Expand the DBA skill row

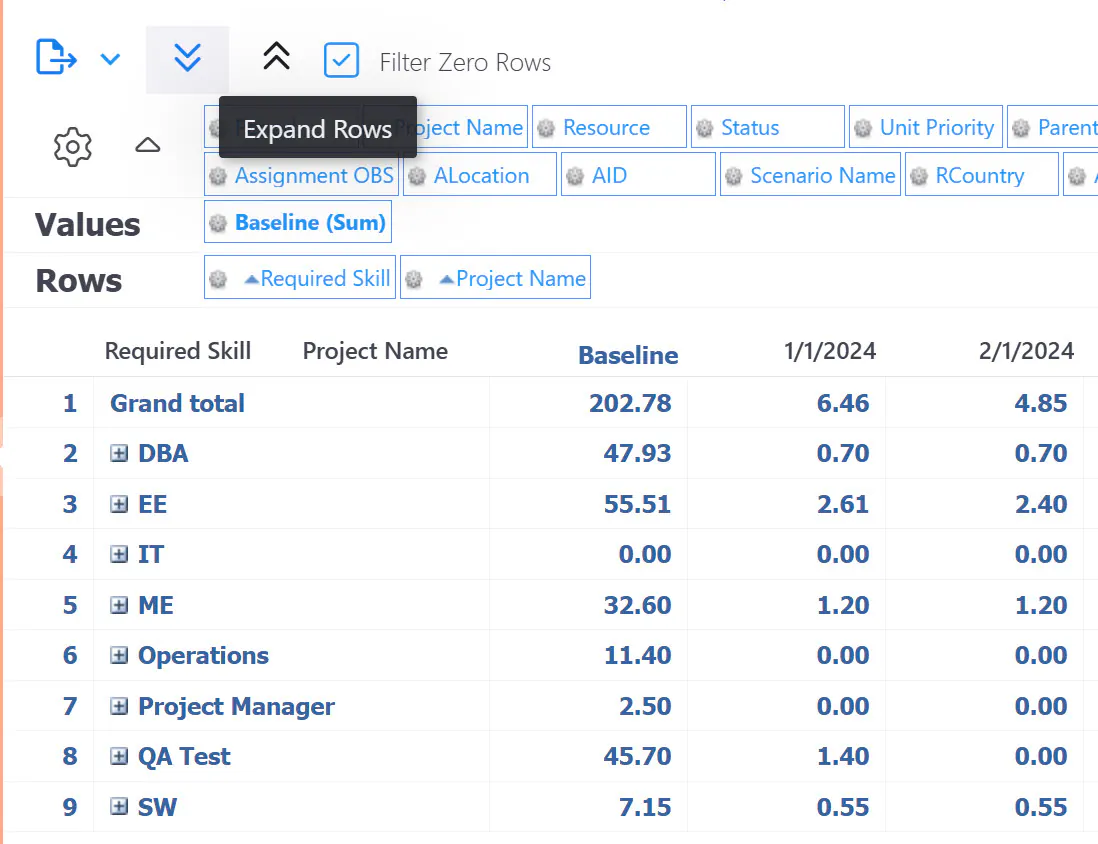pos(119,453)
